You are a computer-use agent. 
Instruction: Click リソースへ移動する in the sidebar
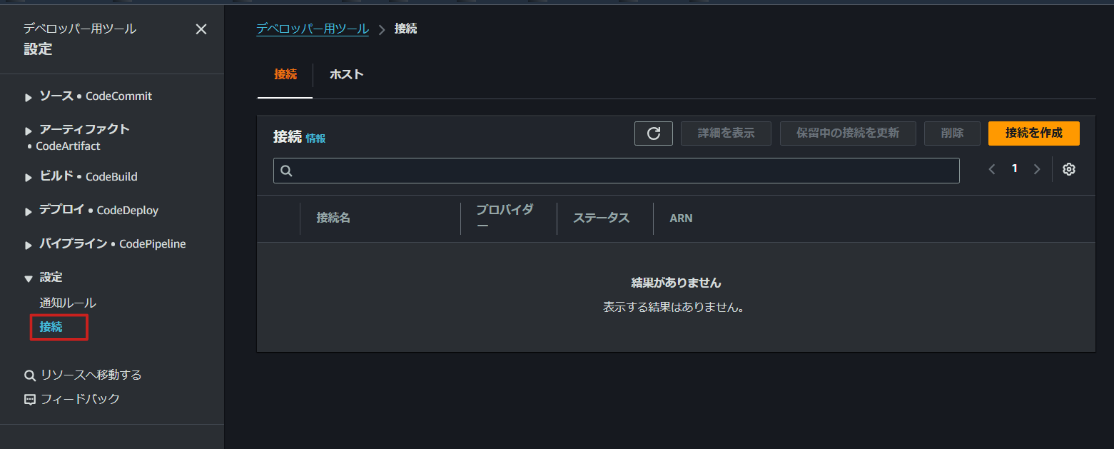click(x=91, y=375)
